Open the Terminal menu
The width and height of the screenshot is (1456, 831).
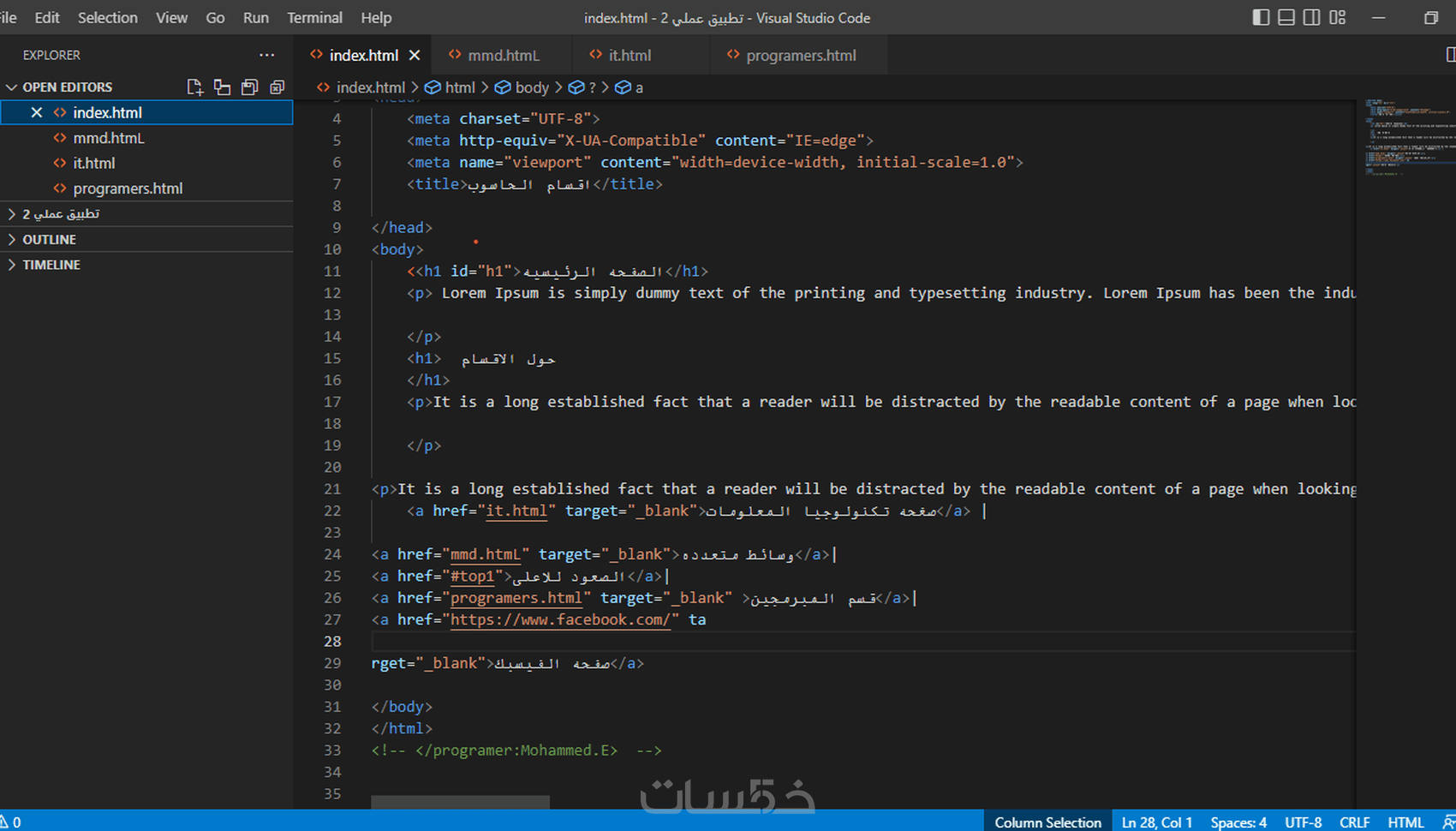tap(314, 18)
